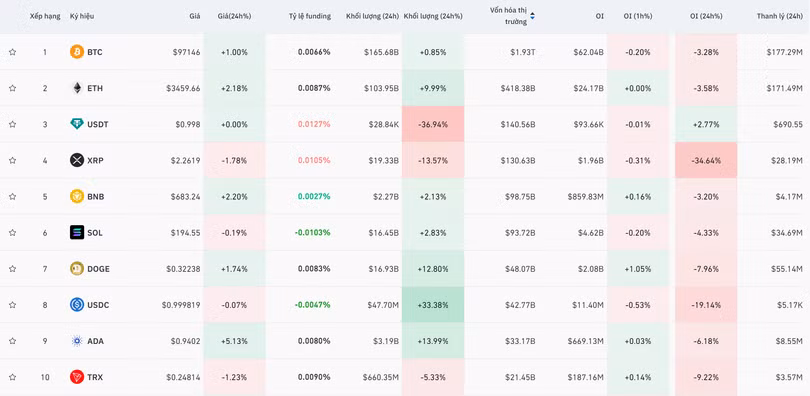Image resolution: width=810 pixels, height=396 pixels.
Task: Click the Tether USDT logo
Action: [x=77, y=124]
